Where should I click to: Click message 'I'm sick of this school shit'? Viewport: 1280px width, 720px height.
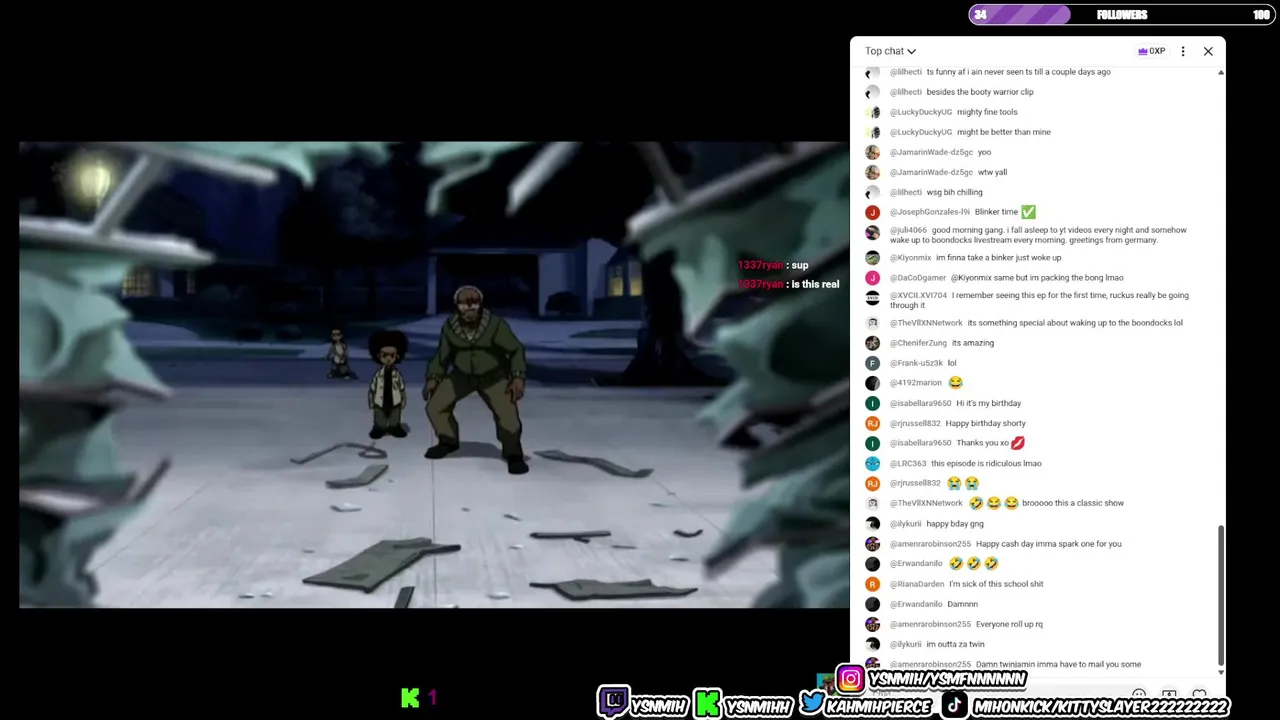996,584
